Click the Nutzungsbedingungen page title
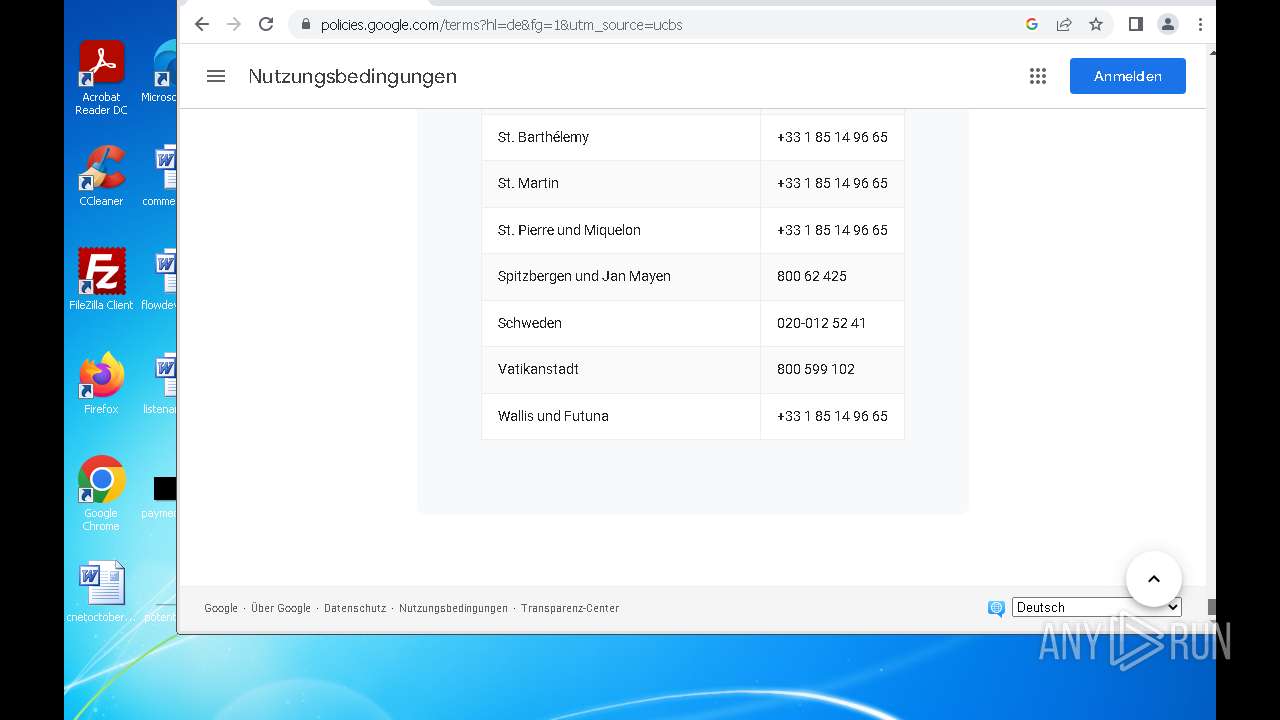This screenshot has width=1280, height=720. coord(352,76)
